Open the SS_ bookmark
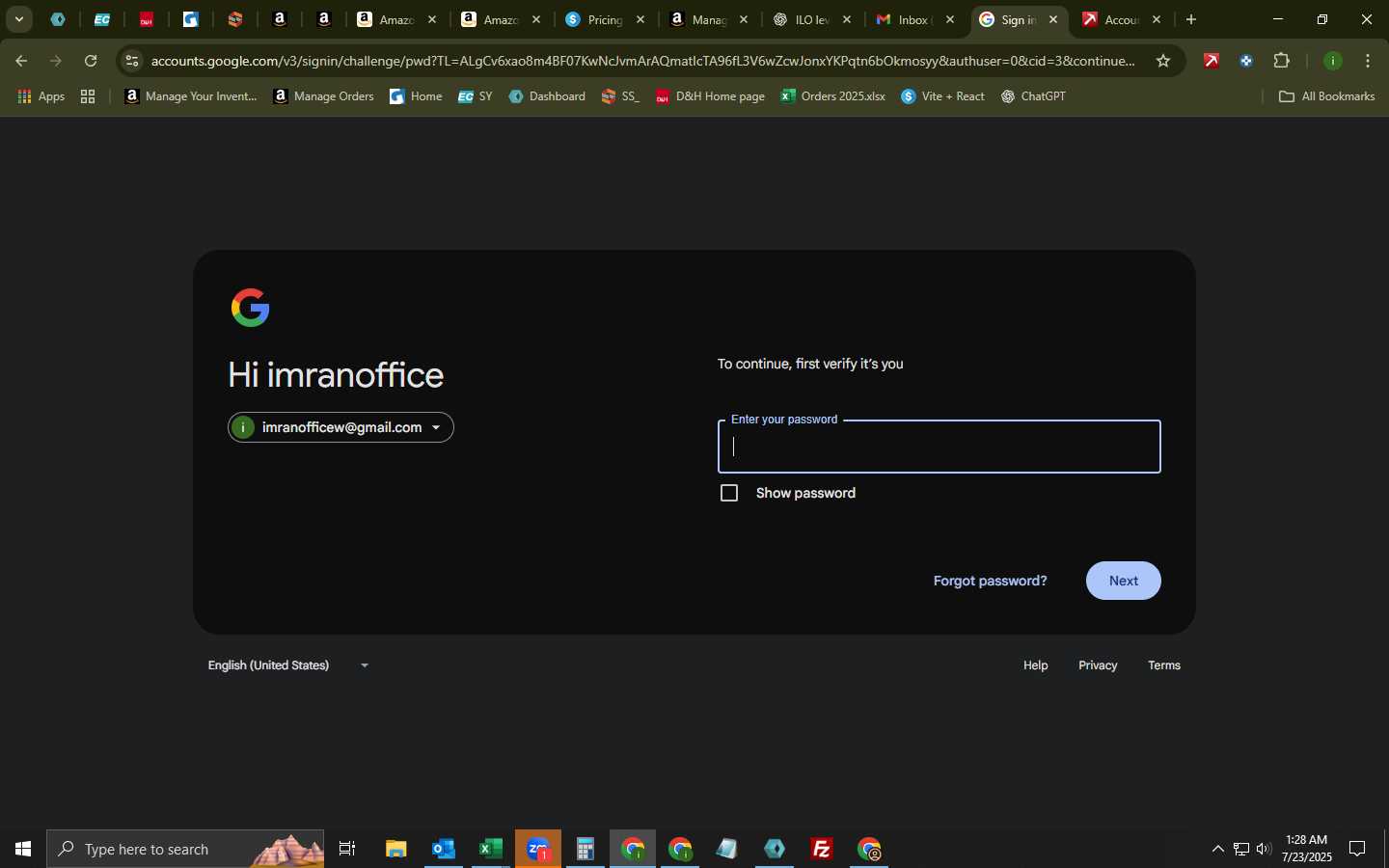 [620, 96]
